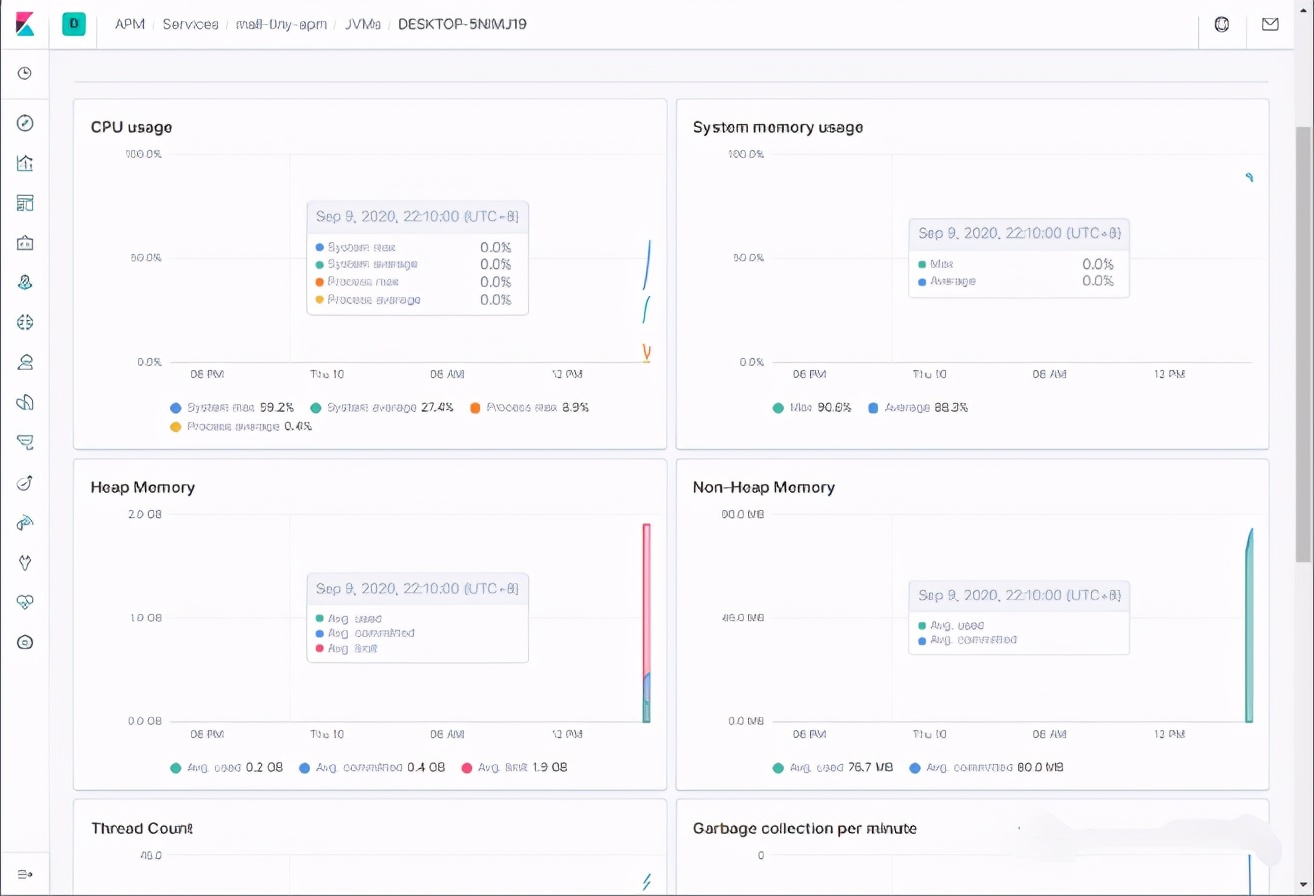Screen dimensions: 1314x896
Task: Toggle Process max series in CPU legend
Action: click(x=530, y=408)
